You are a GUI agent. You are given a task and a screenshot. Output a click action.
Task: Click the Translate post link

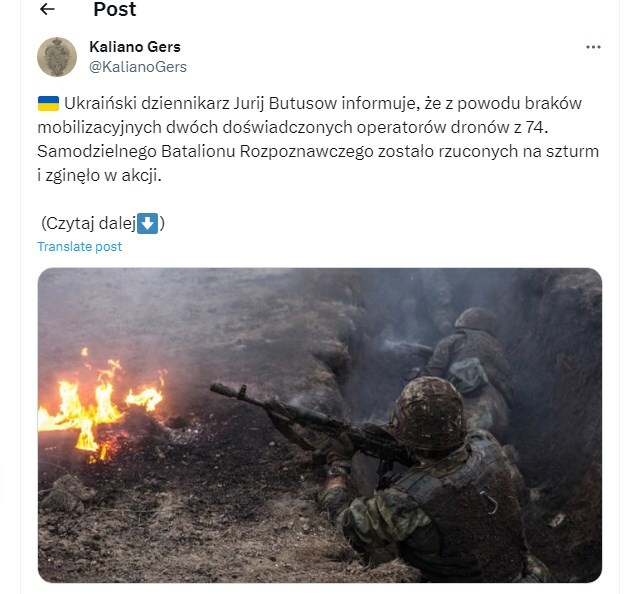(x=80, y=247)
